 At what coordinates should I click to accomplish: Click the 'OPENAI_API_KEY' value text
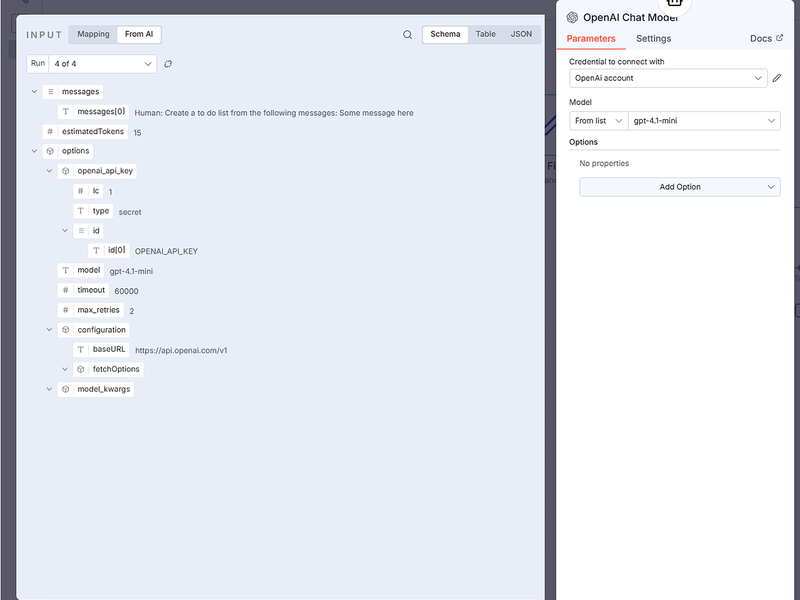click(x=166, y=252)
